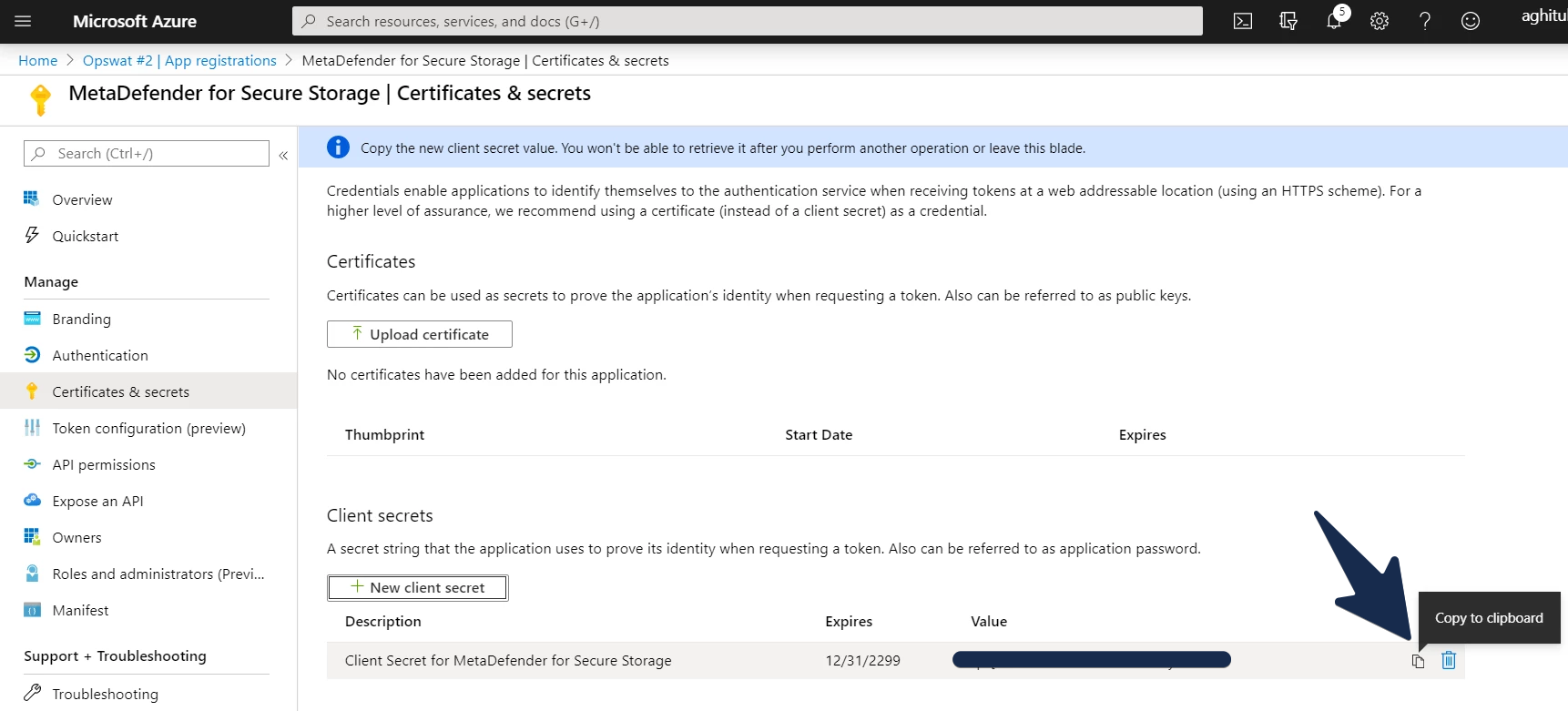The image size is (1568, 711).
Task: Click the Token configuration icon in the sidebar
Action: (x=32, y=427)
